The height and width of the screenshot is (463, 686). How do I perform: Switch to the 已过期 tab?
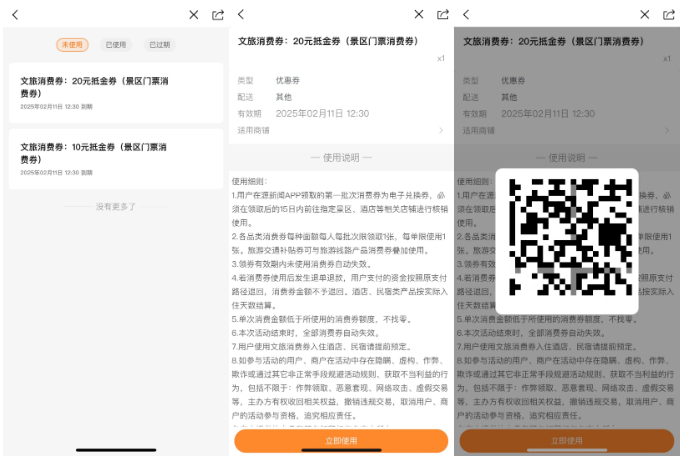tap(160, 45)
